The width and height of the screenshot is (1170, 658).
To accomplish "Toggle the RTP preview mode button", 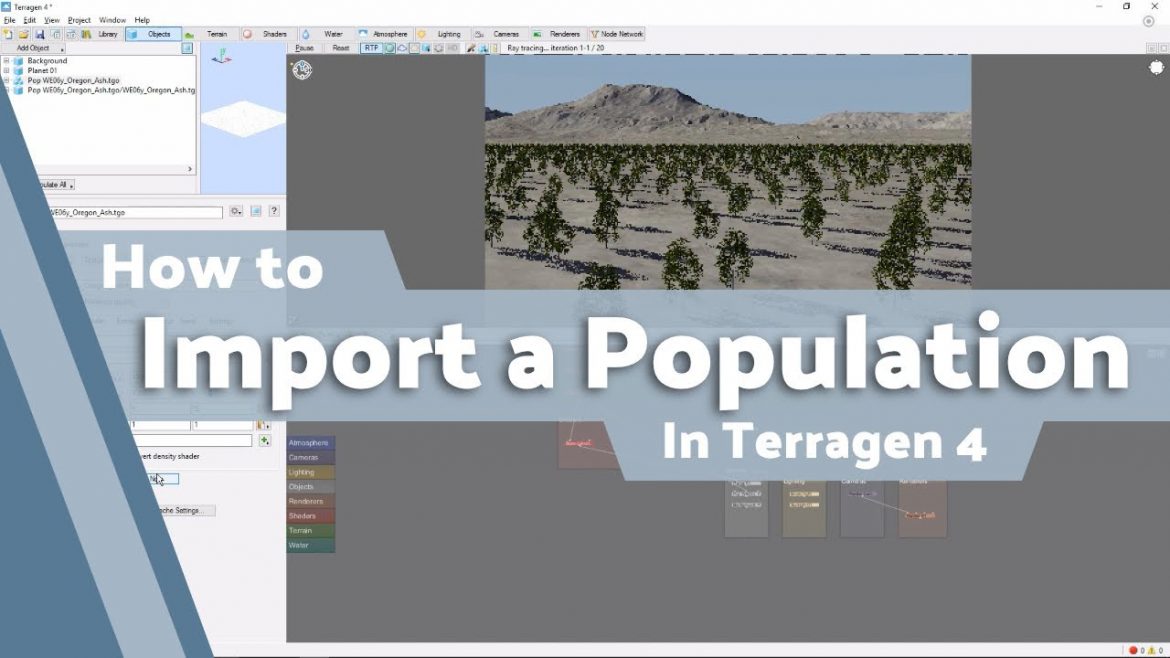I will point(372,47).
